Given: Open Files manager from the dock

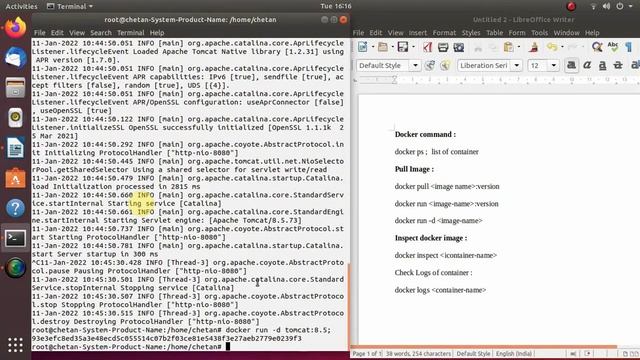Looking at the screenshot, I should (x=15, y=88).
